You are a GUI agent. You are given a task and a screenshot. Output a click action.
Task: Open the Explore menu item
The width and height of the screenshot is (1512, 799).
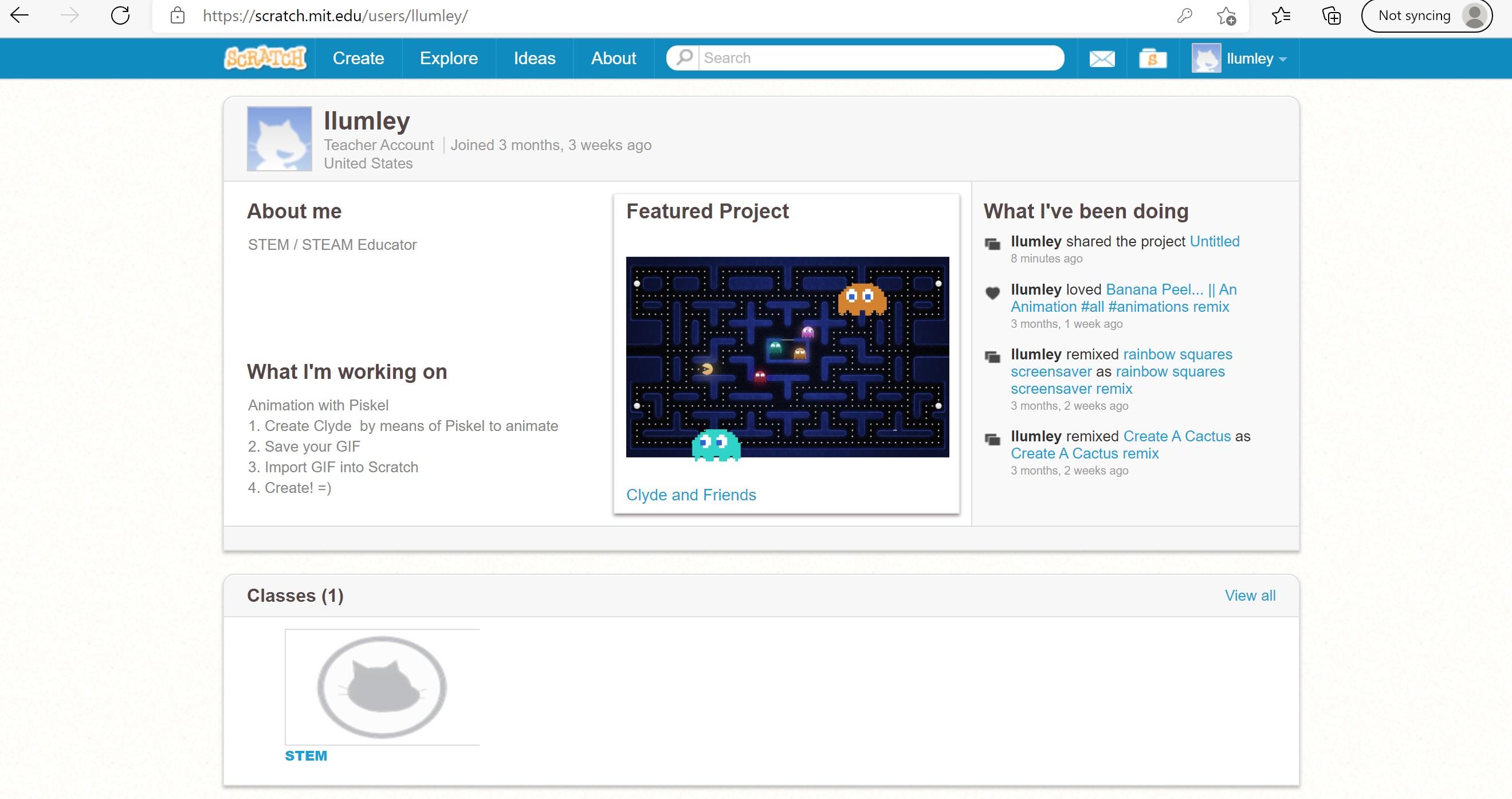(449, 58)
